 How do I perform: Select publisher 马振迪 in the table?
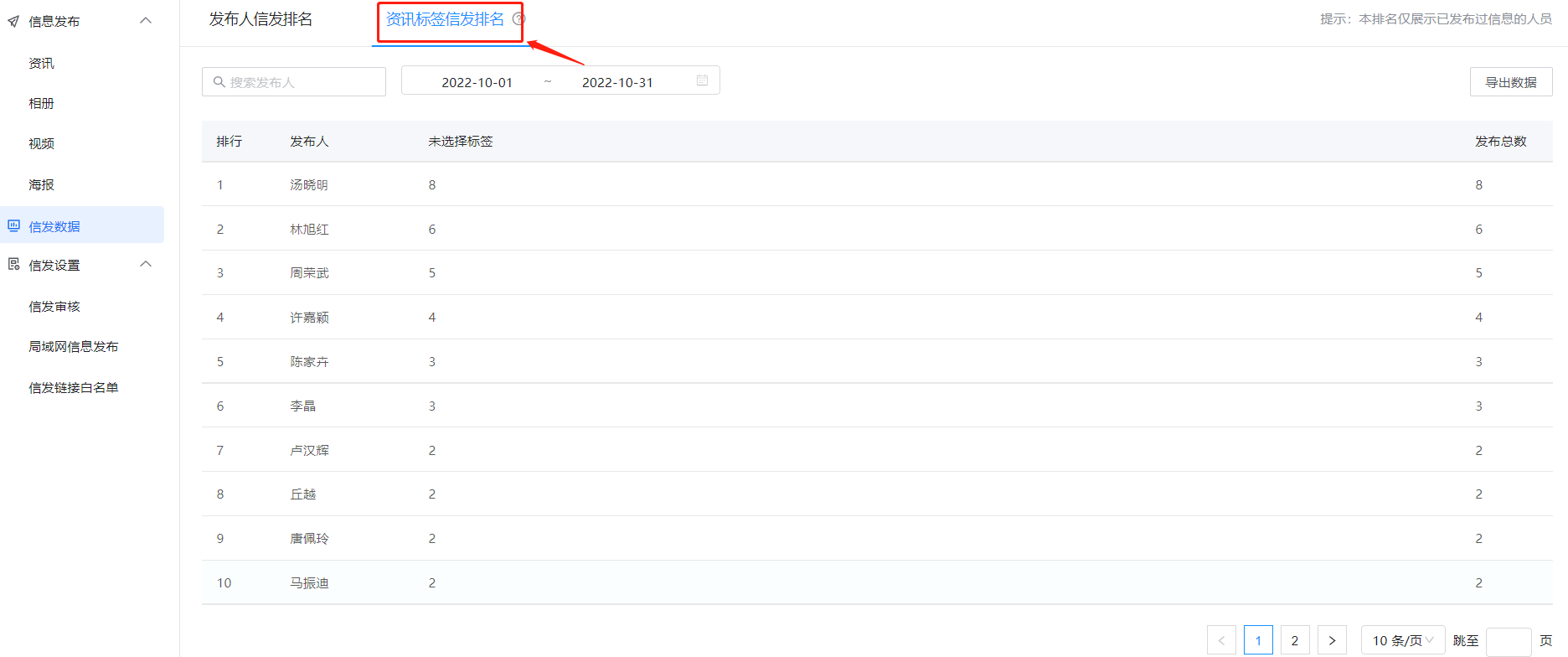click(x=309, y=582)
